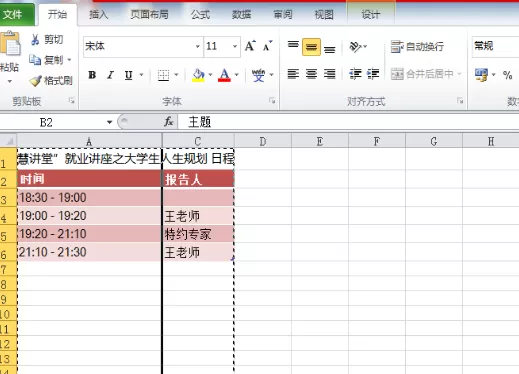The width and height of the screenshot is (519, 374).
Task: Align text left
Action: coord(293,74)
